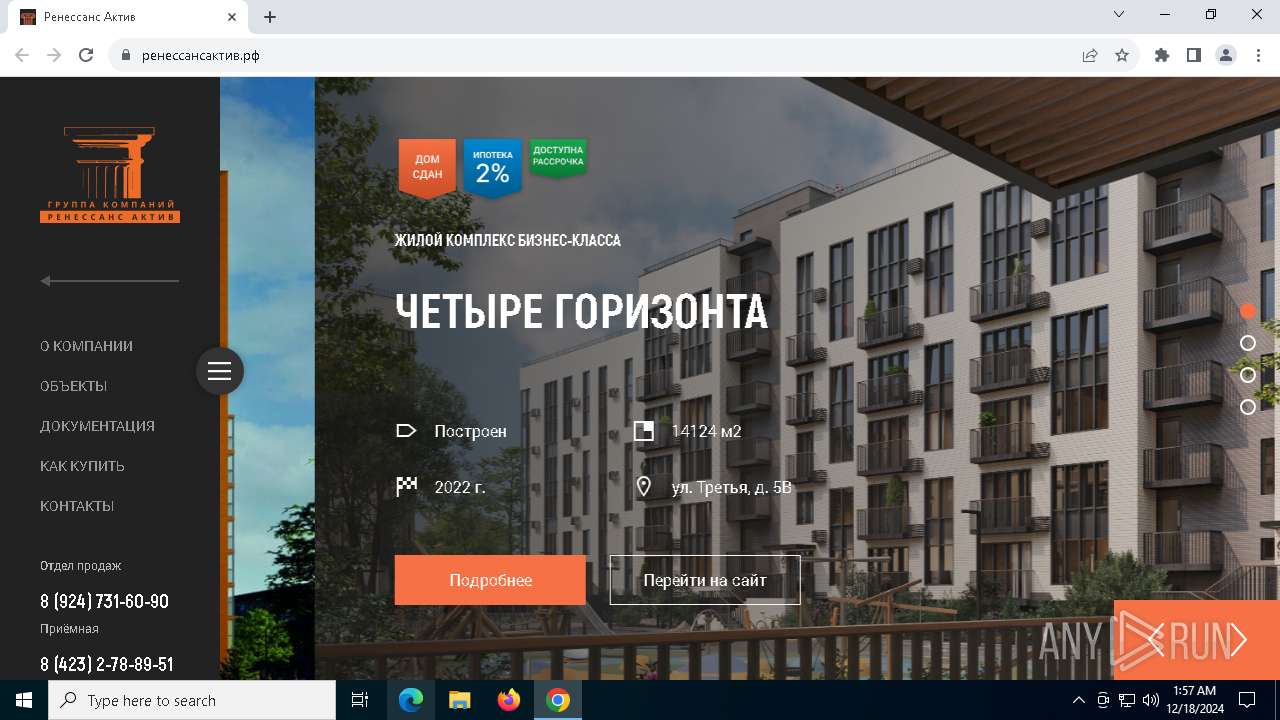This screenshot has width=1280, height=720.
Task: Open the КАК КУПИТЬ menu item
Action: pos(82,466)
